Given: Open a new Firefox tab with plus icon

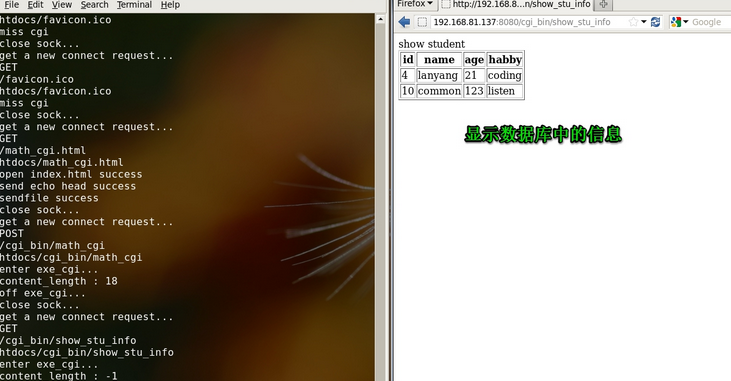Looking at the screenshot, I should [x=603, y=5].
